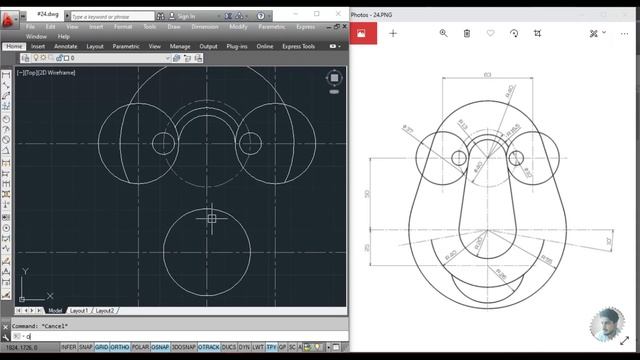Open the File menu
The image size is (640, 360).
[x=30, y=27]
